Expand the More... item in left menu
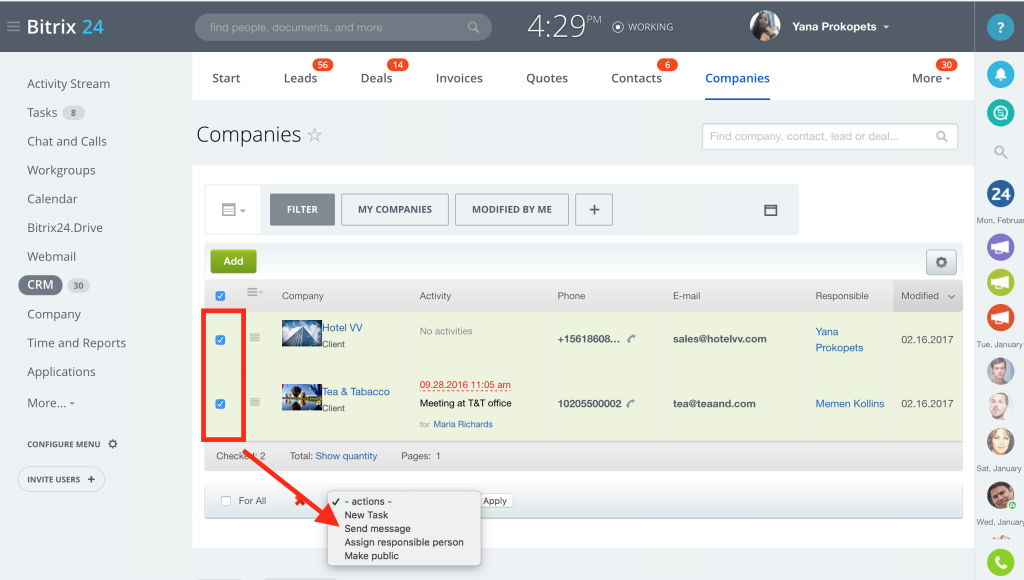 click(x=51, y=403)
